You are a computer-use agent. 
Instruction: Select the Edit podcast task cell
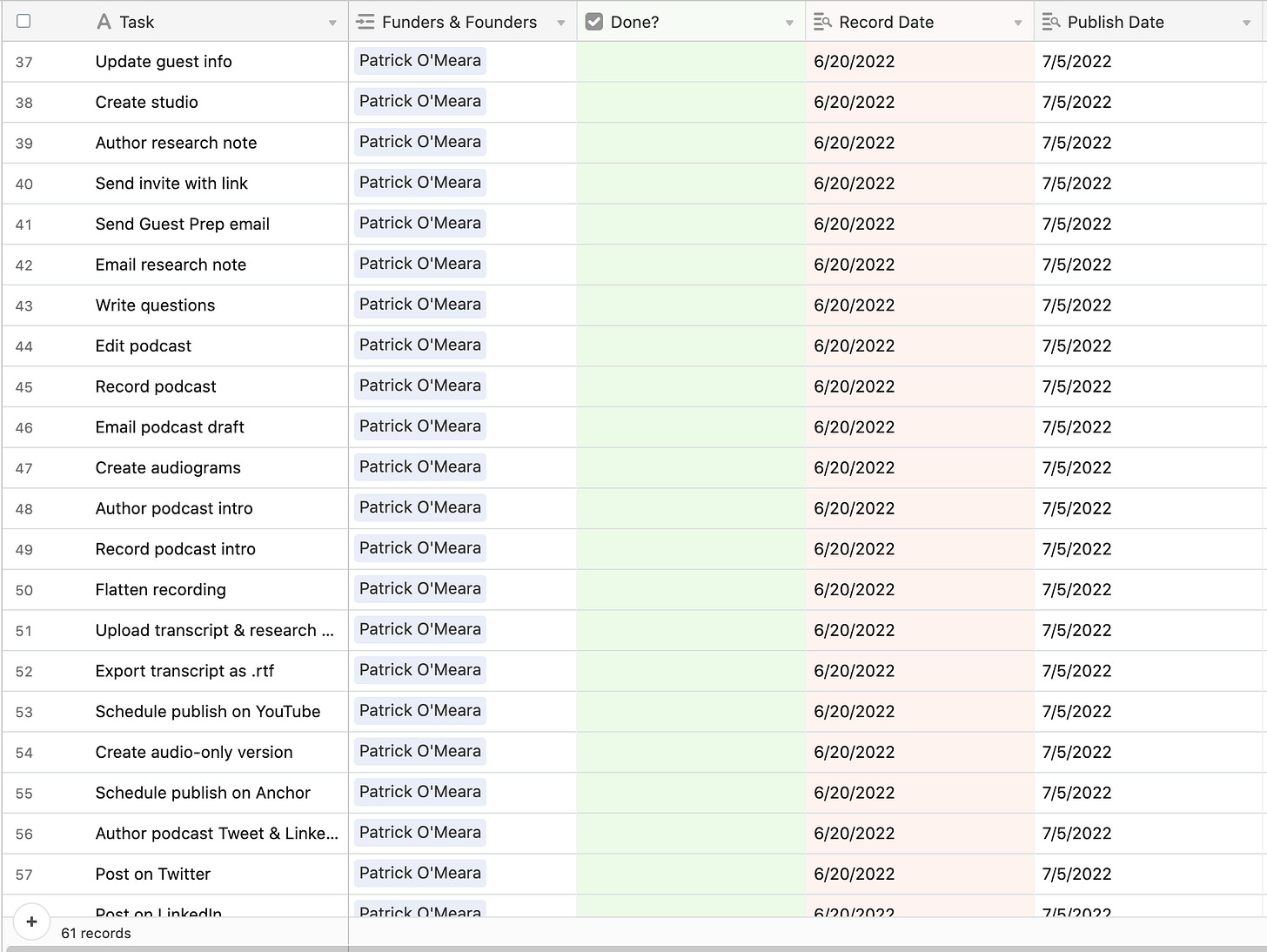coord(144,346)
